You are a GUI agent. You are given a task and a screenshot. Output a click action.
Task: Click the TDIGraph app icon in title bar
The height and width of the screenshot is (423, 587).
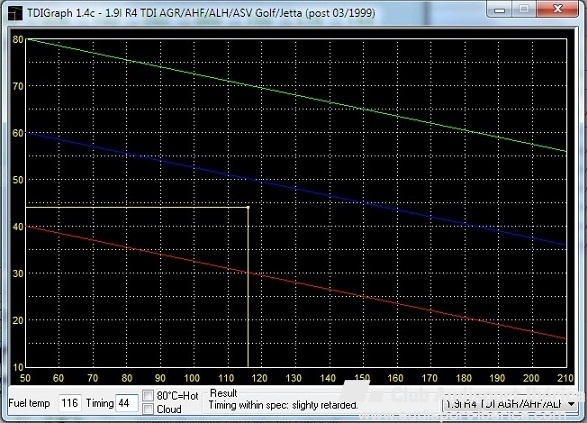pos(15,13)
